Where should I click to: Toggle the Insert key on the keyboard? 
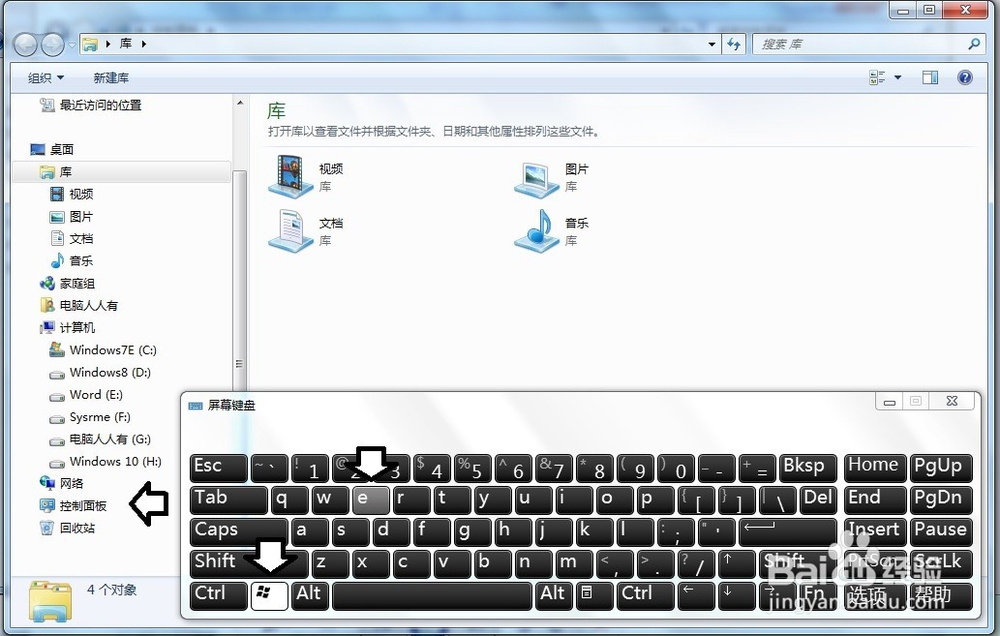click(873, 531)
